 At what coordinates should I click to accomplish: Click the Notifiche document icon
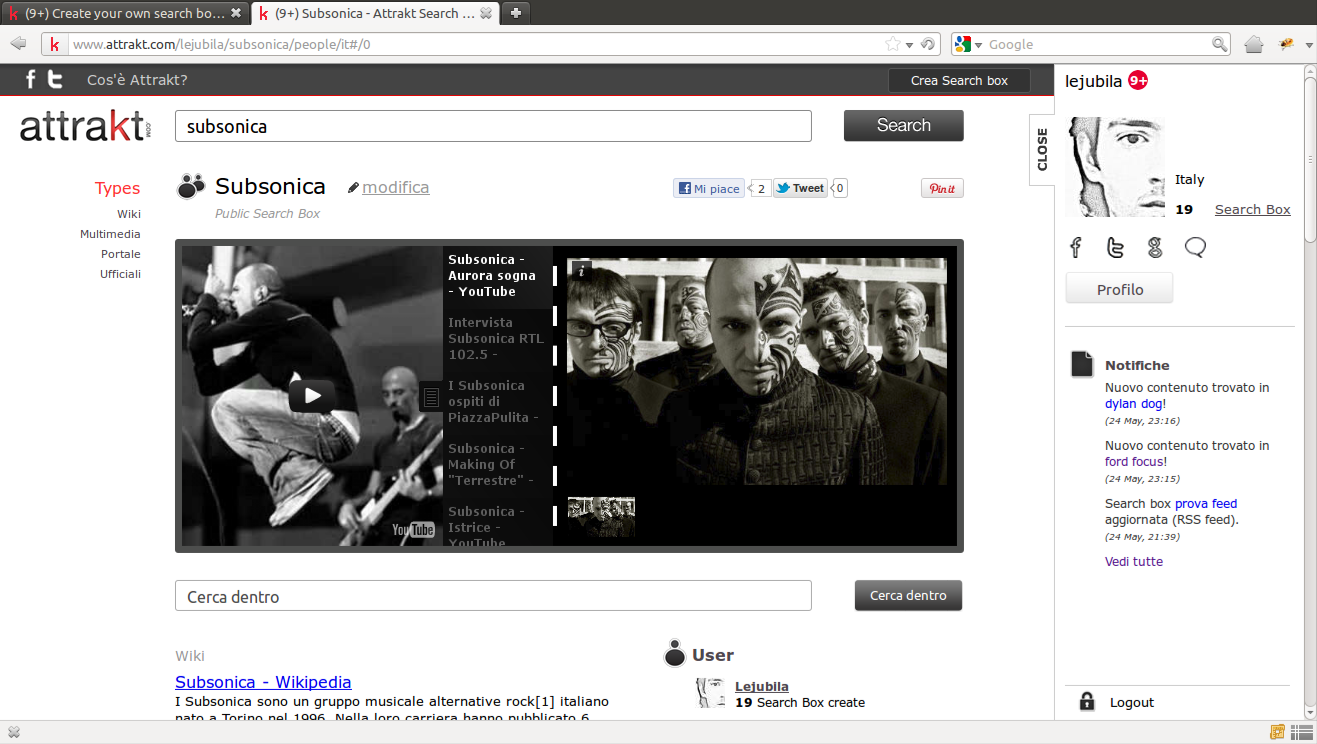1082,364
